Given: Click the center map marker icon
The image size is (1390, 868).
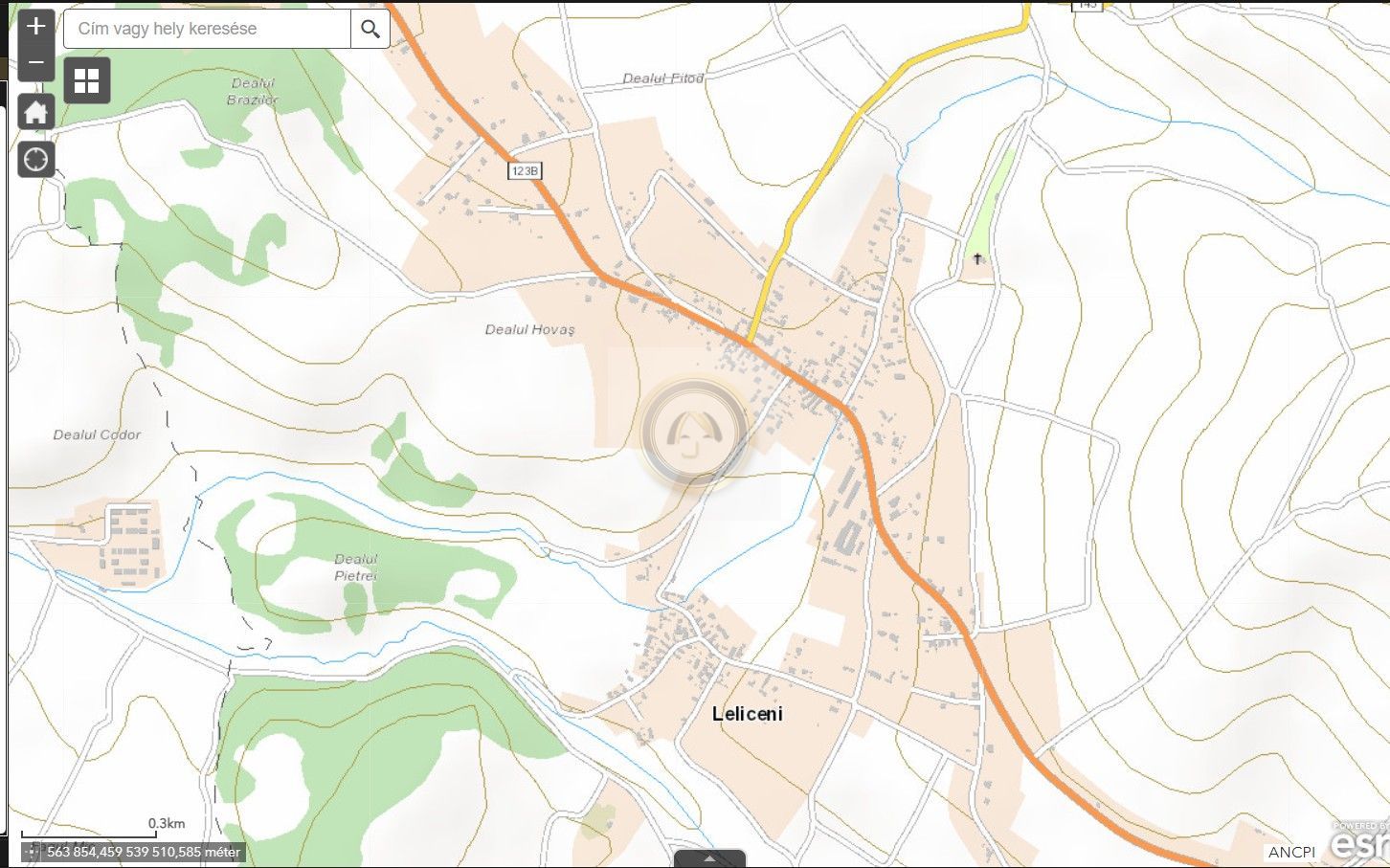Looking at the screenshot, I should click(693, 432).
